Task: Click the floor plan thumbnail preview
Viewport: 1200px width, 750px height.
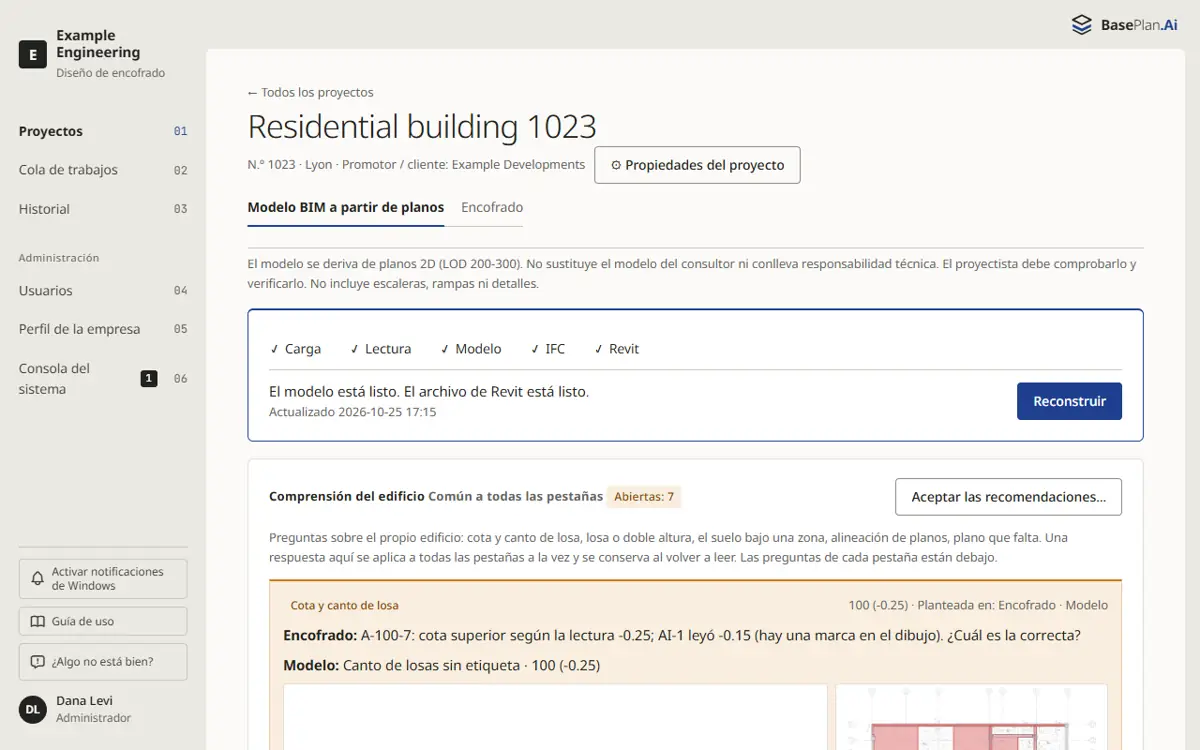Action: (972, 717)
